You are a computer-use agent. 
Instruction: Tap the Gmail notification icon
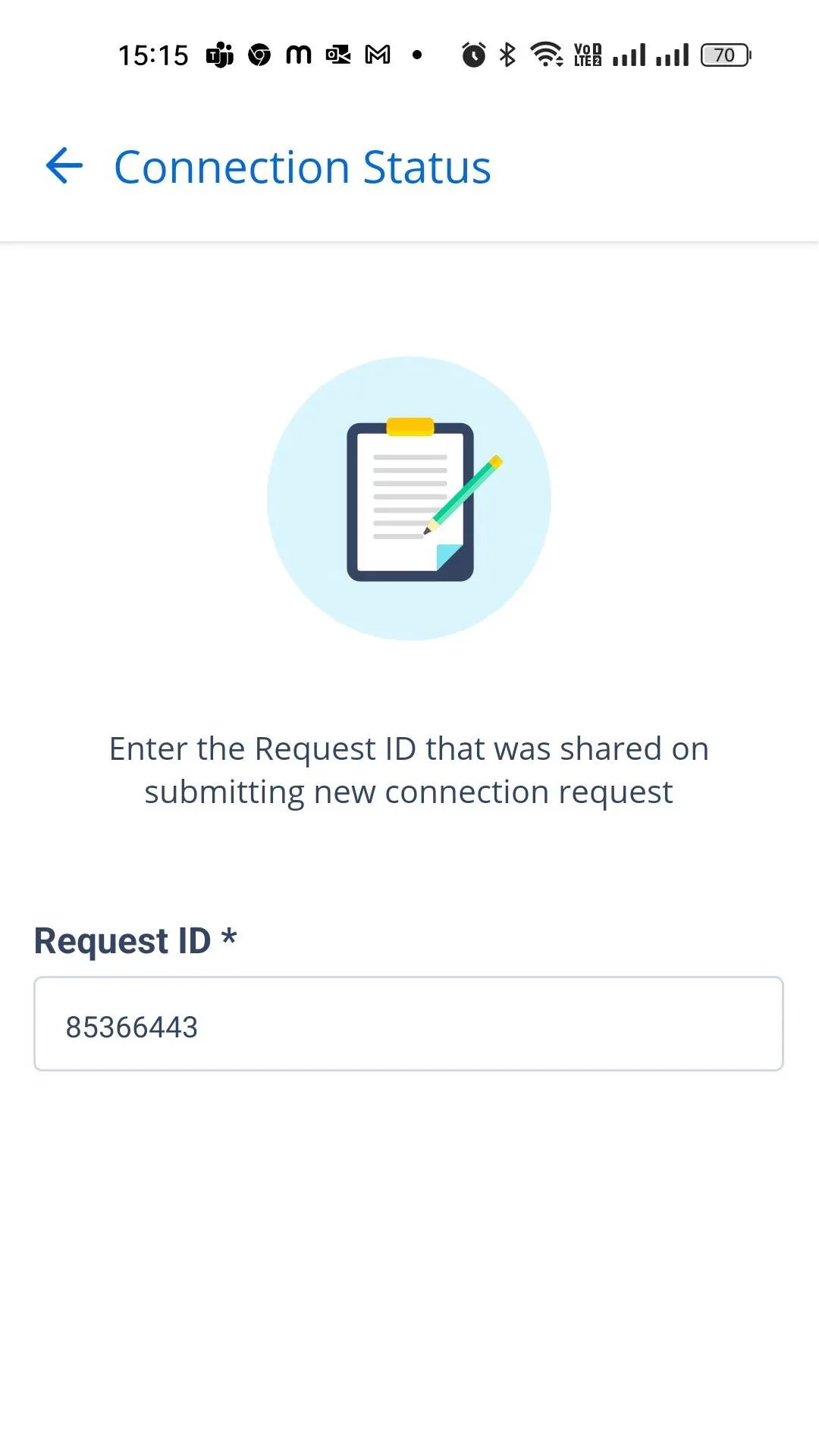click(x=378, y=55)
